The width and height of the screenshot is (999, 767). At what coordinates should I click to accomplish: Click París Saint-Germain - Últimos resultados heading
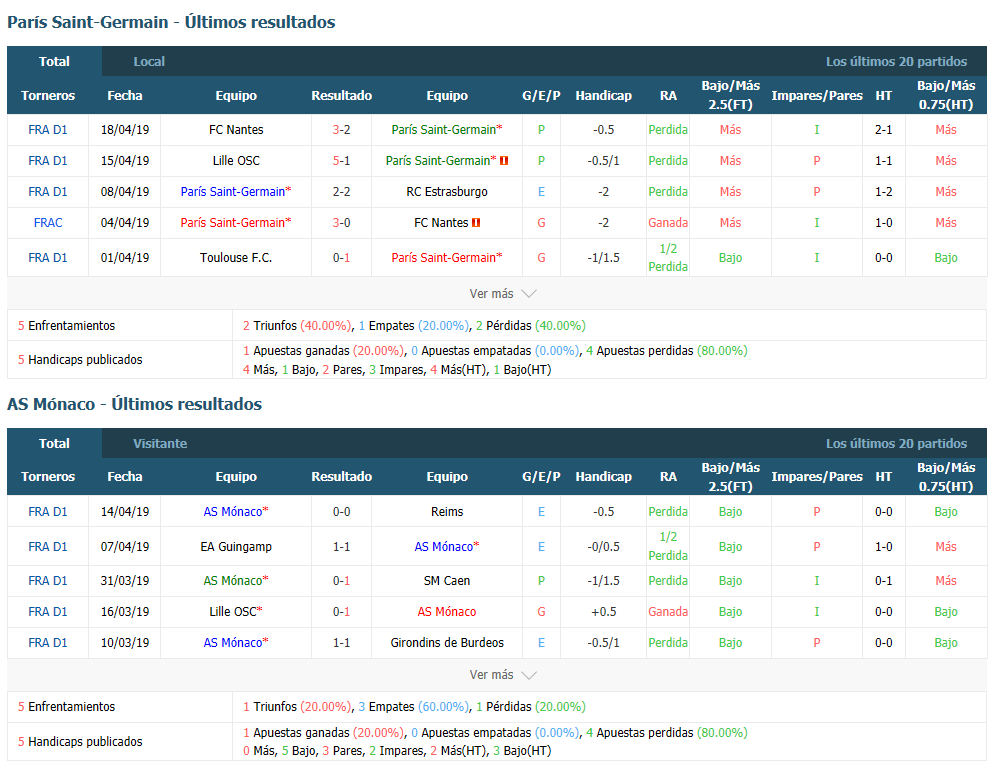click(171, 22)
